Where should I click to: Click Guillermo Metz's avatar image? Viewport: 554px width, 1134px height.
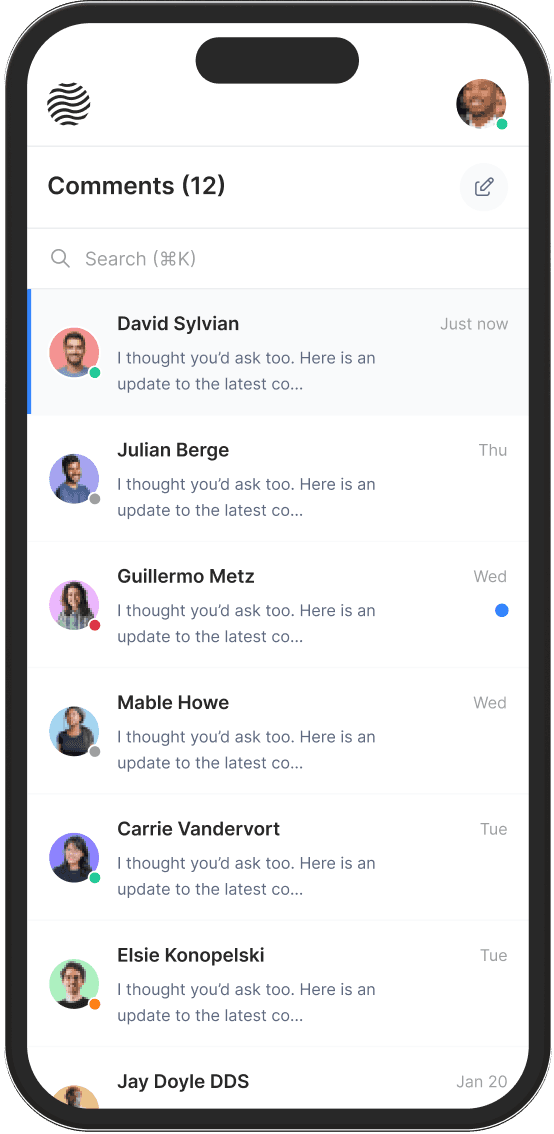[x=74, y=605]
